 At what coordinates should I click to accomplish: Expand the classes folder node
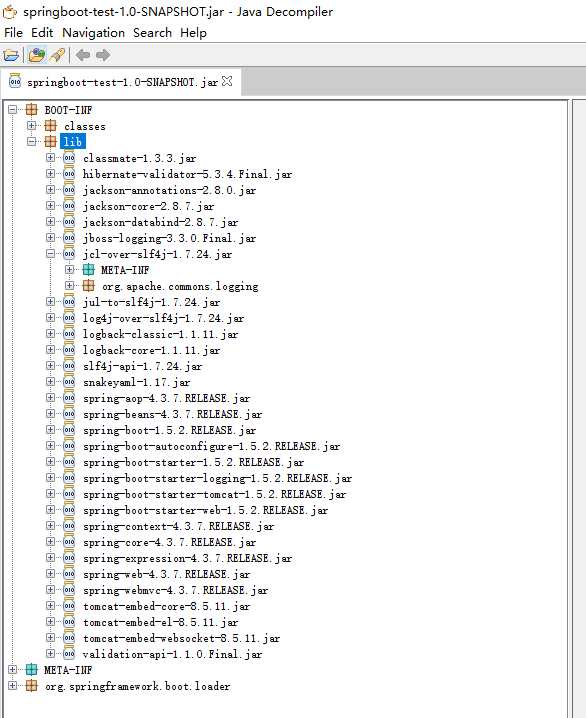point(32,125)
